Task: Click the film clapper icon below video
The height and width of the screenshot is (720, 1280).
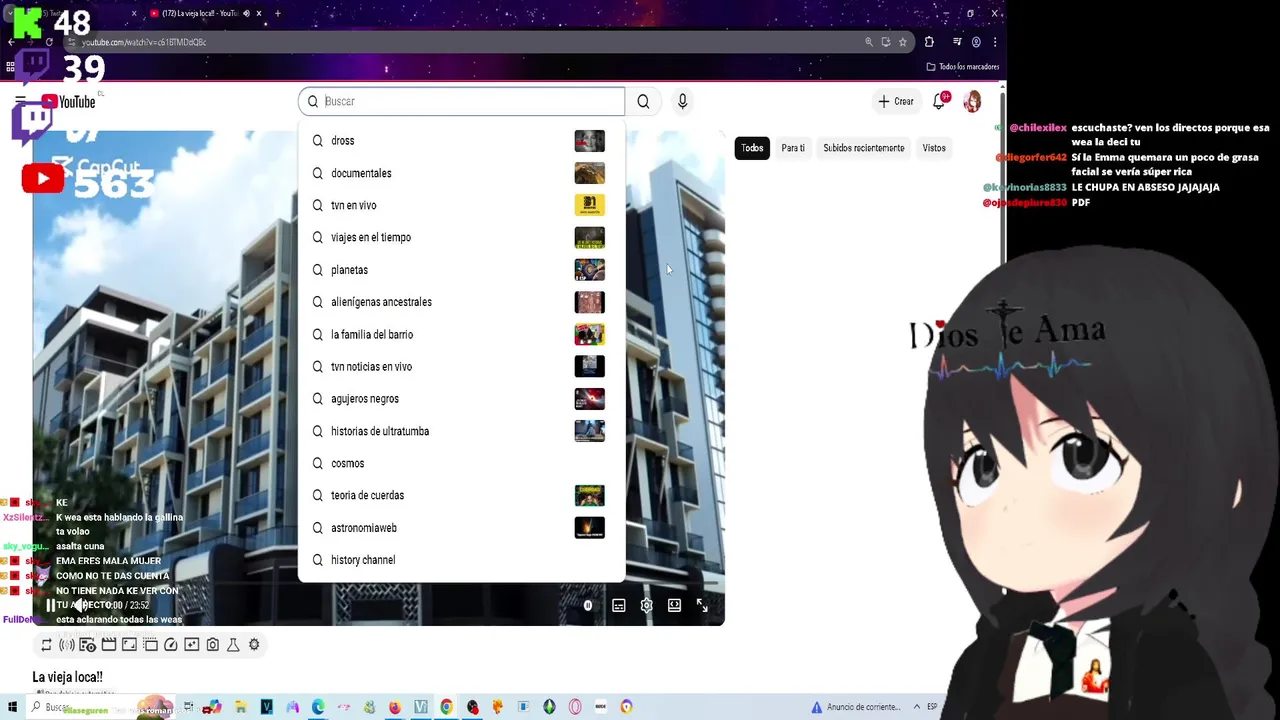Action: (x=109, y=645)
